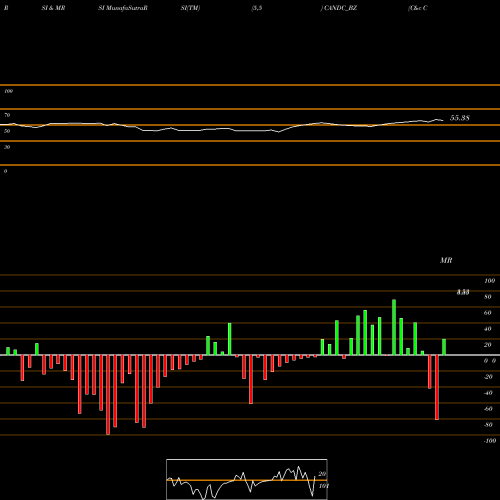The height and width of the screenshot is (500, 500).
Task: Open the mini overview chart thumbnail
Action: 247,479
